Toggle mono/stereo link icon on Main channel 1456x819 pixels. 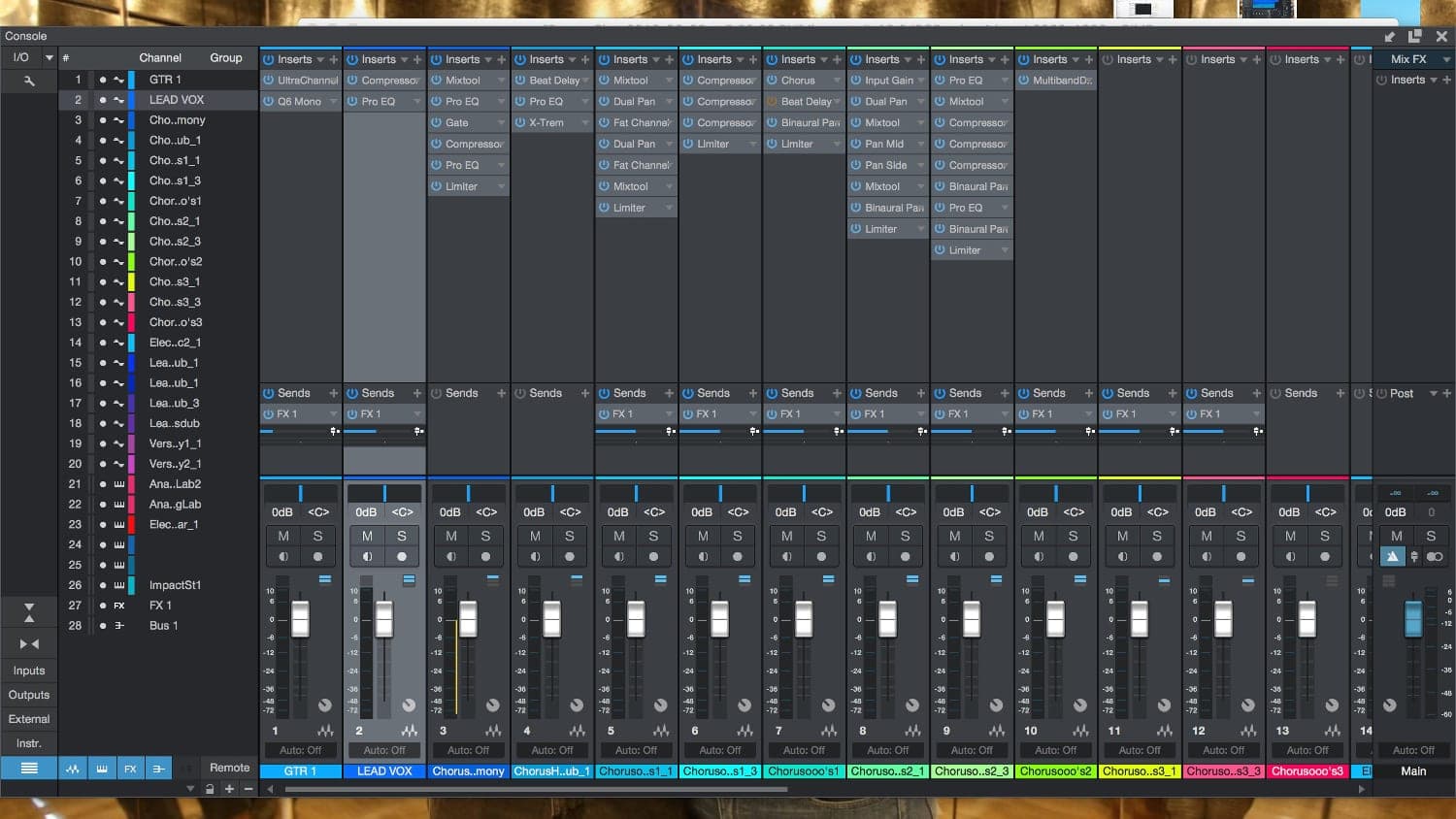(x=1435, y=556)
